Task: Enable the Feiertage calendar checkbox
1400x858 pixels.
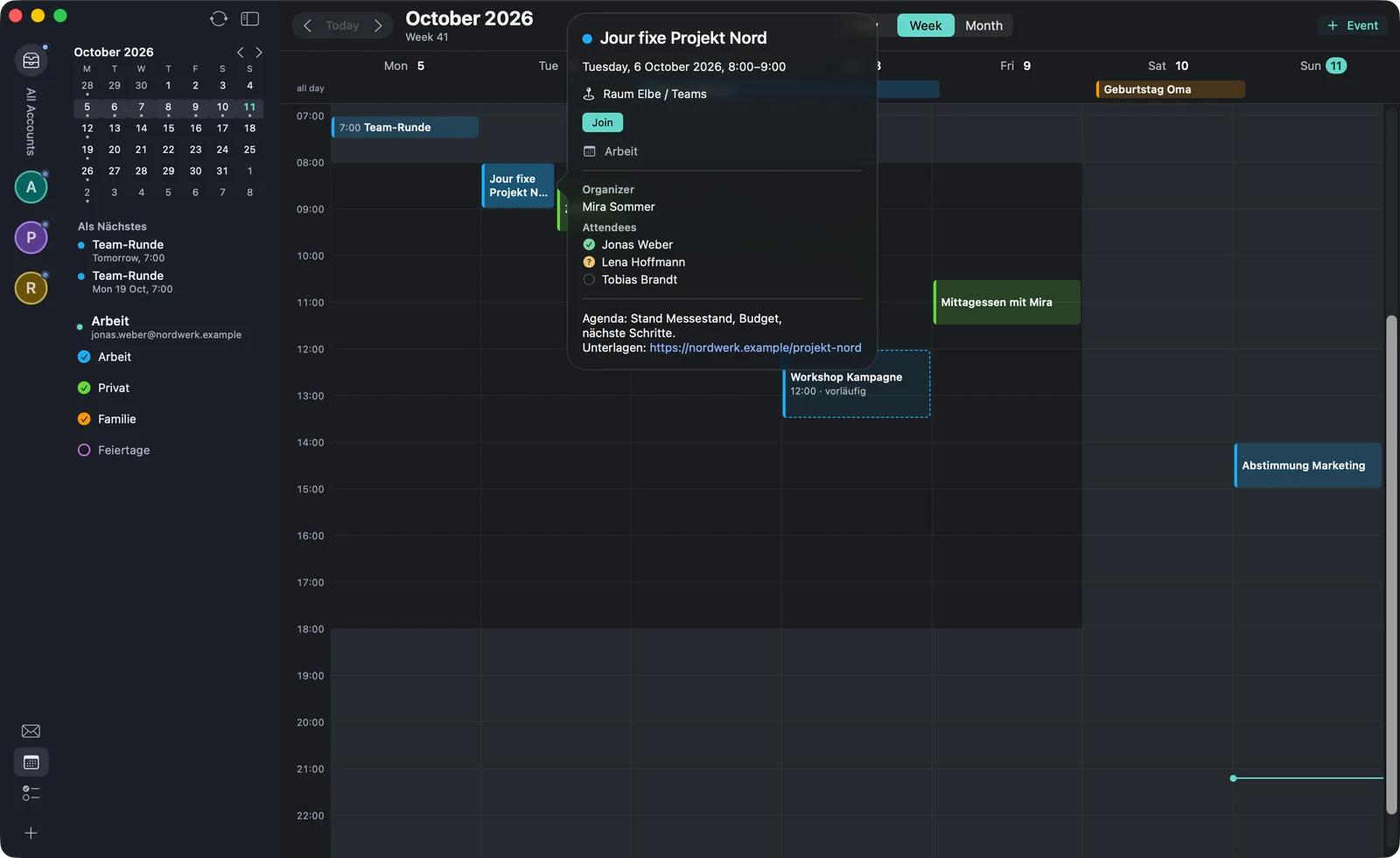Action: pos(84,450)
